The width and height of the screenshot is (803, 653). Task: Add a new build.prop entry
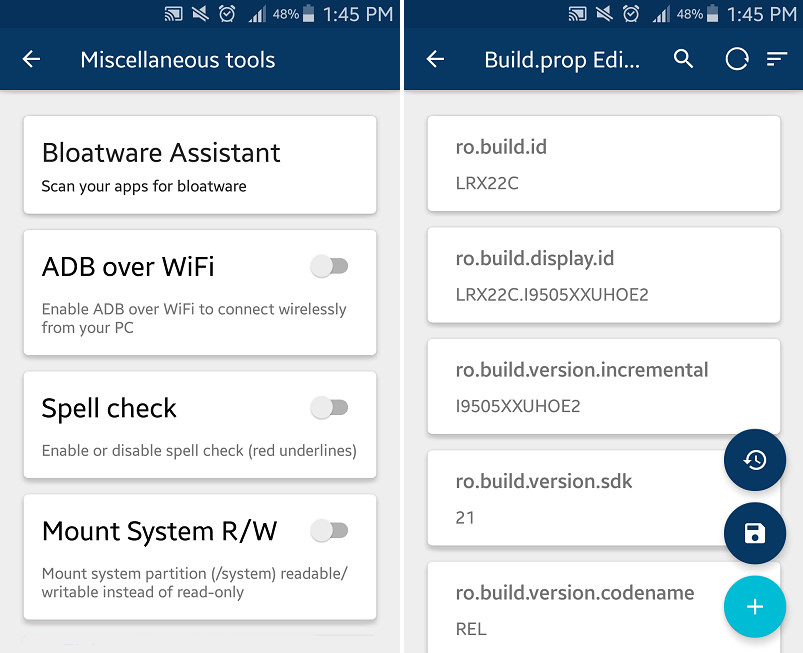point(755,606)
